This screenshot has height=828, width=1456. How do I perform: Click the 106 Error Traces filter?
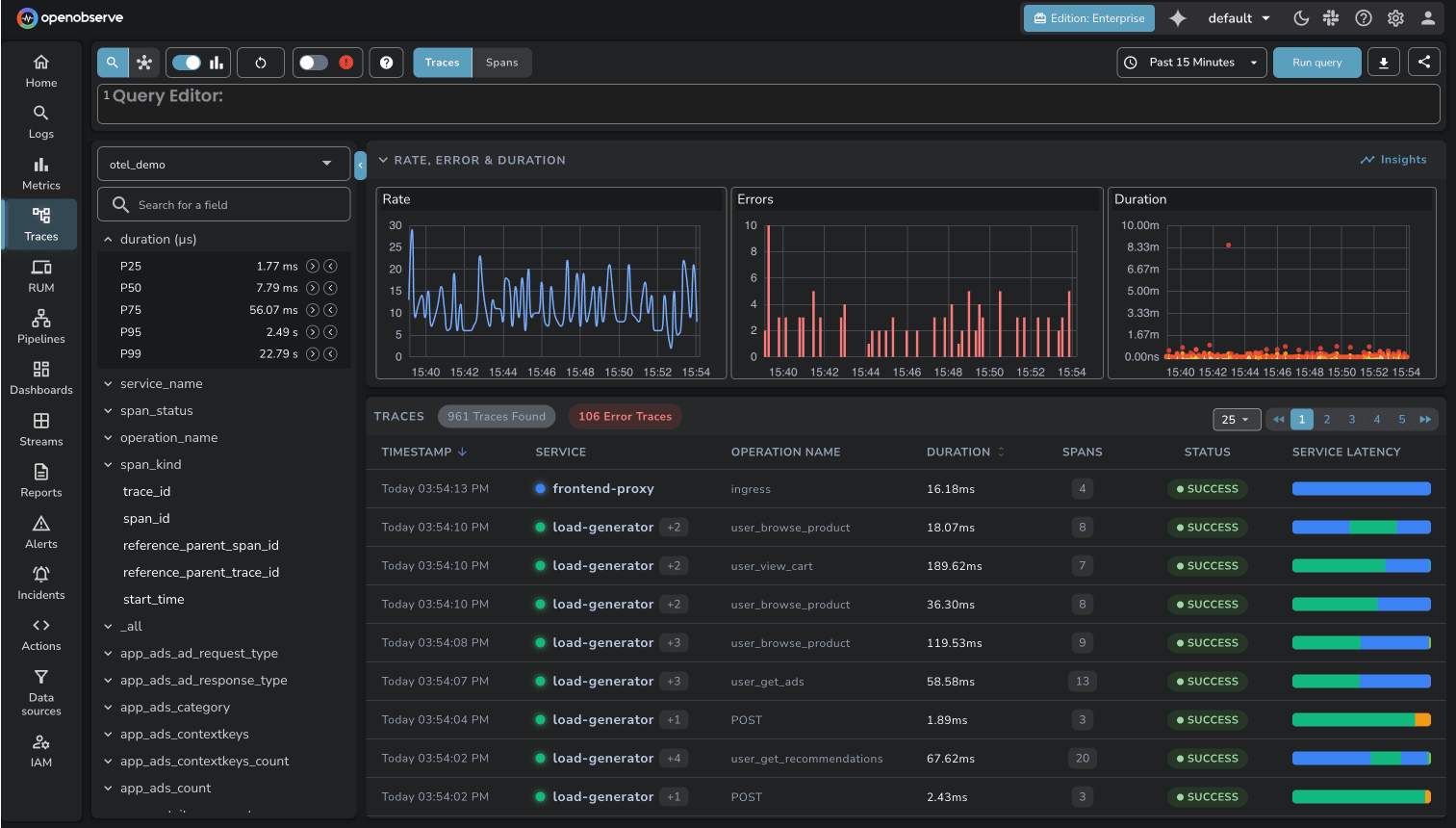point(625,416)
